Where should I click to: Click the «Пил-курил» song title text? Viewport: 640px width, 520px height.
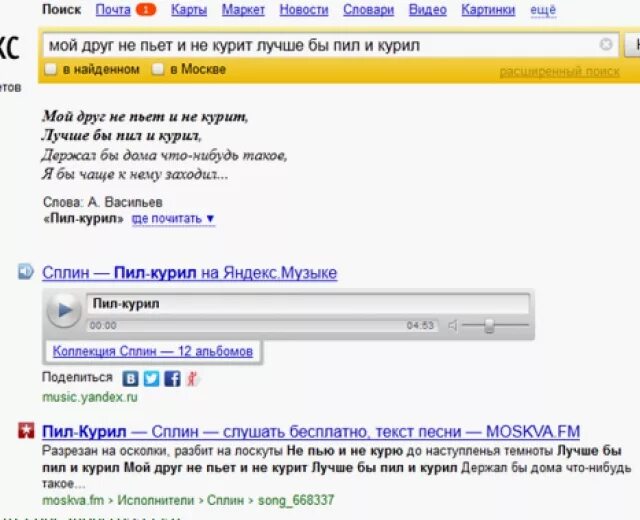(x=83, y=219)
